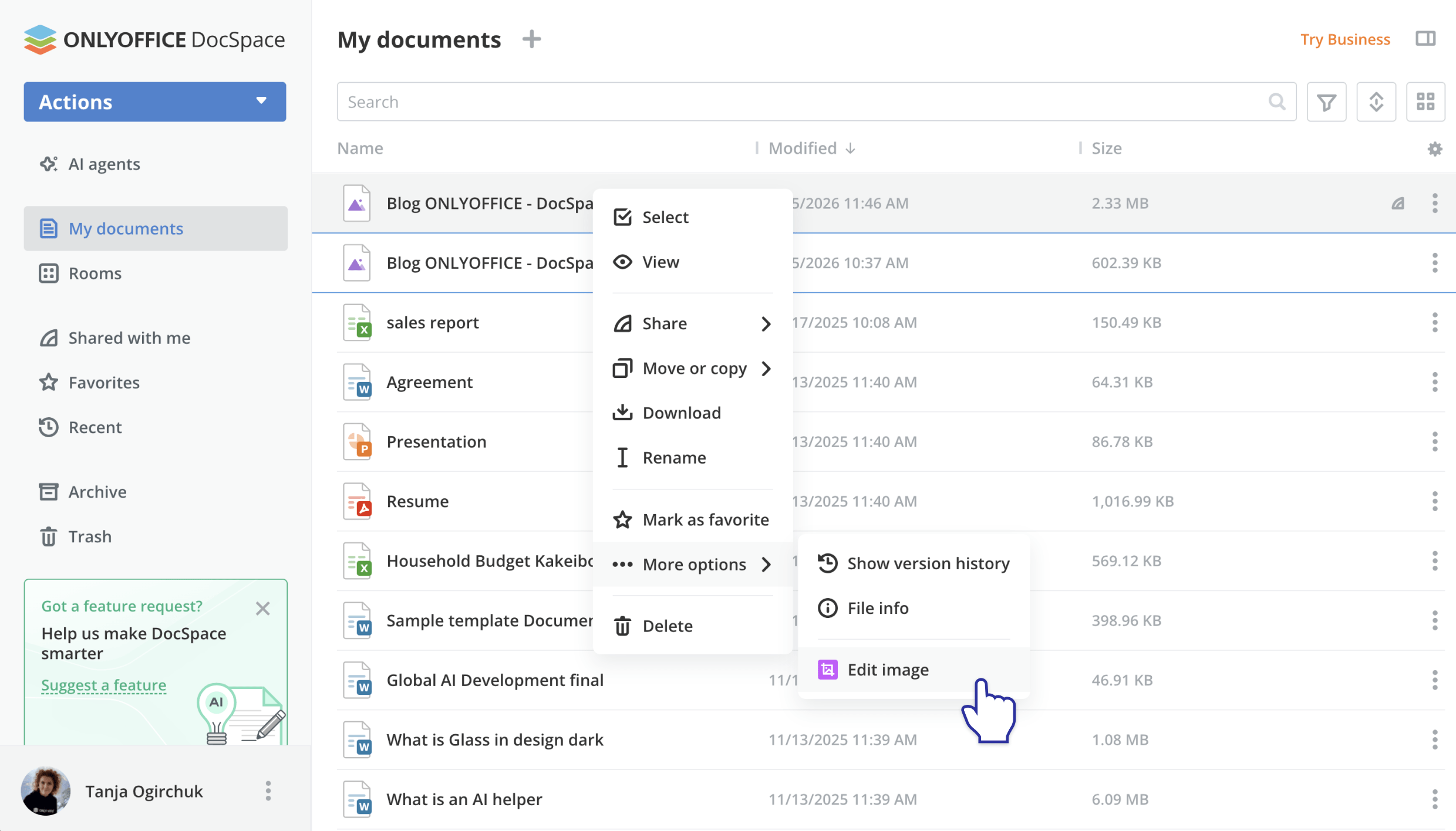Open table column settings gear
This screenshot has height=831, width=1456.
1434,149
